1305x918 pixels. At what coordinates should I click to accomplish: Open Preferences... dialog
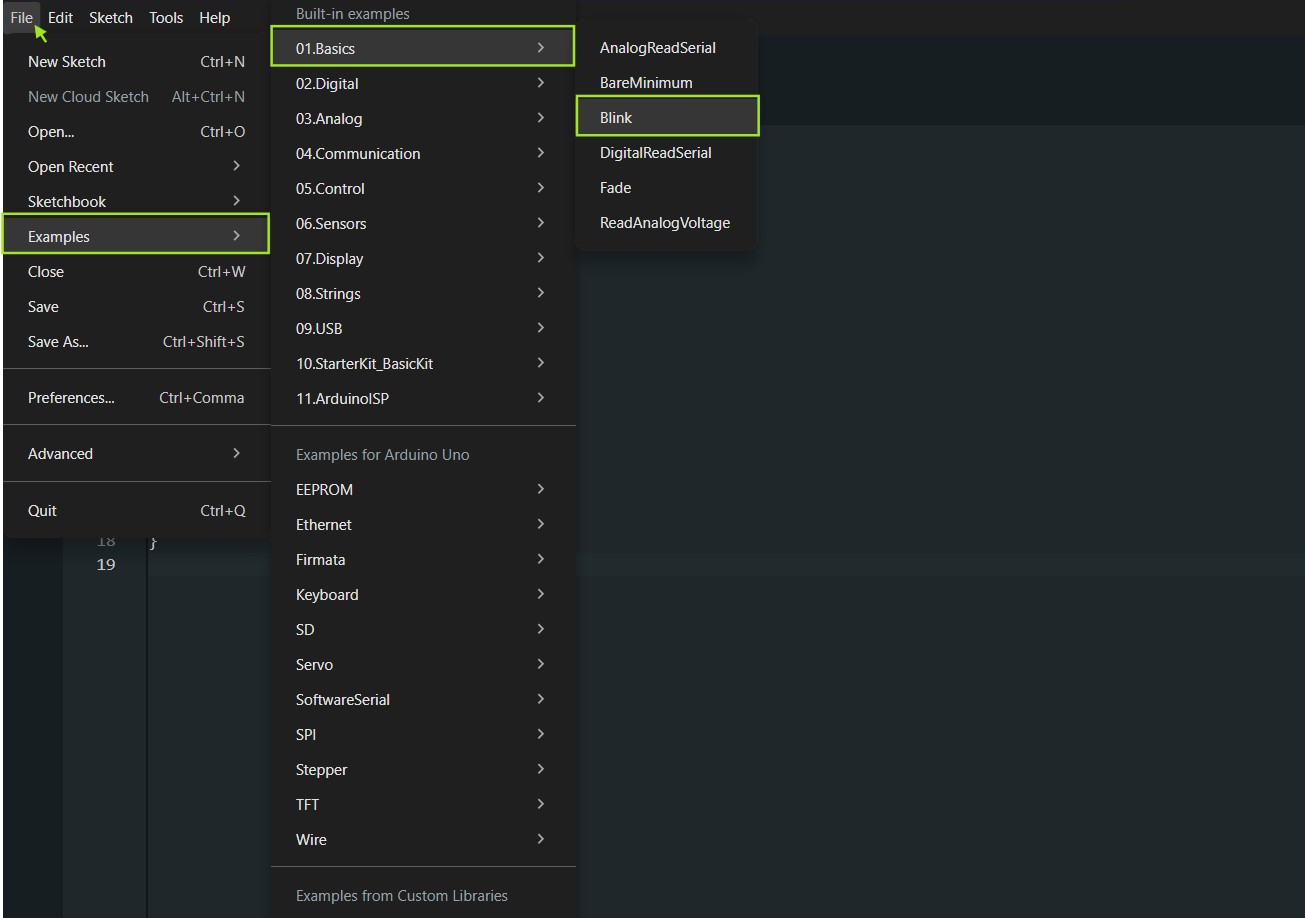(x=136, y=398)
